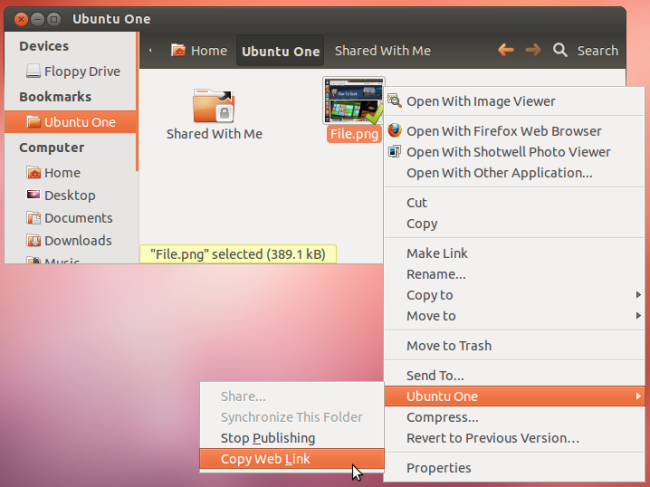
Task: Expand the Copy to submenu arrow
Action: point(638,295)
